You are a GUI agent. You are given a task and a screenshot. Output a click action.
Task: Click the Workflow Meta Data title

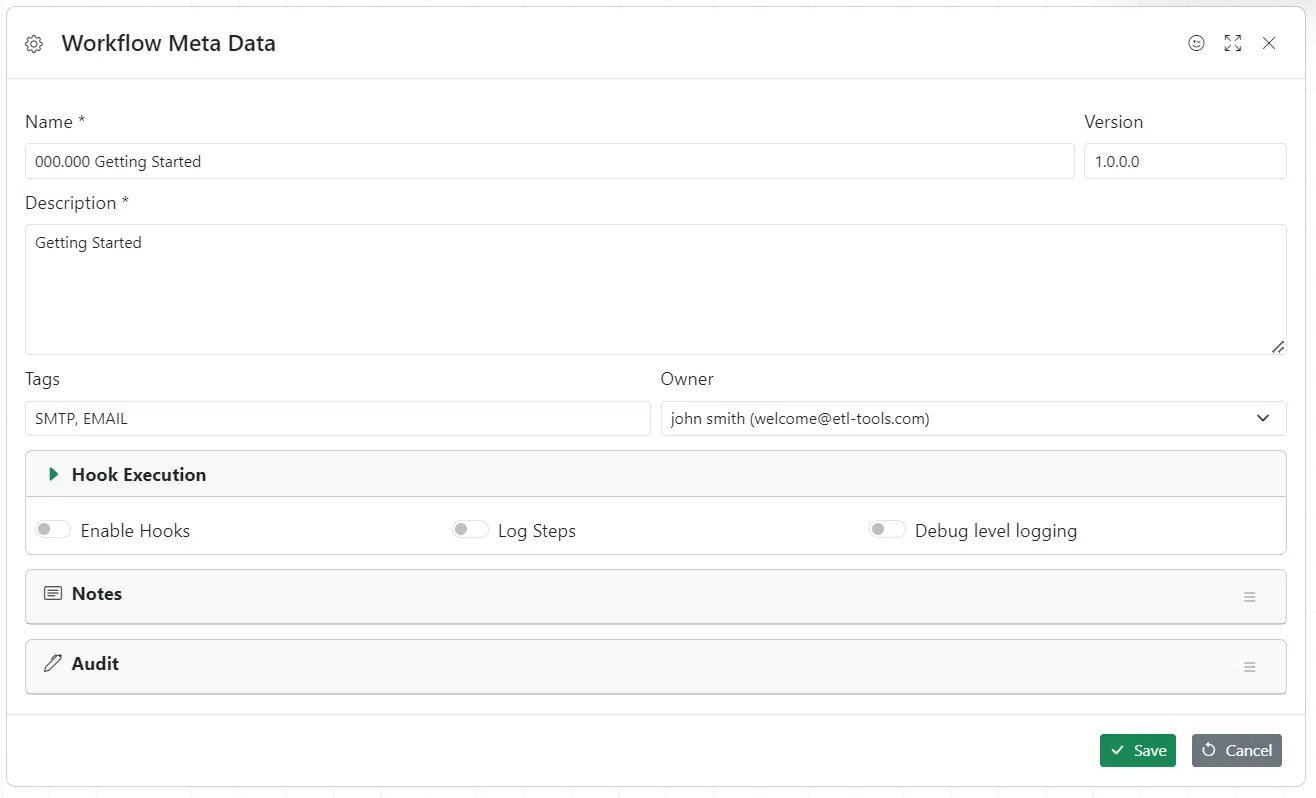point(168,43)
